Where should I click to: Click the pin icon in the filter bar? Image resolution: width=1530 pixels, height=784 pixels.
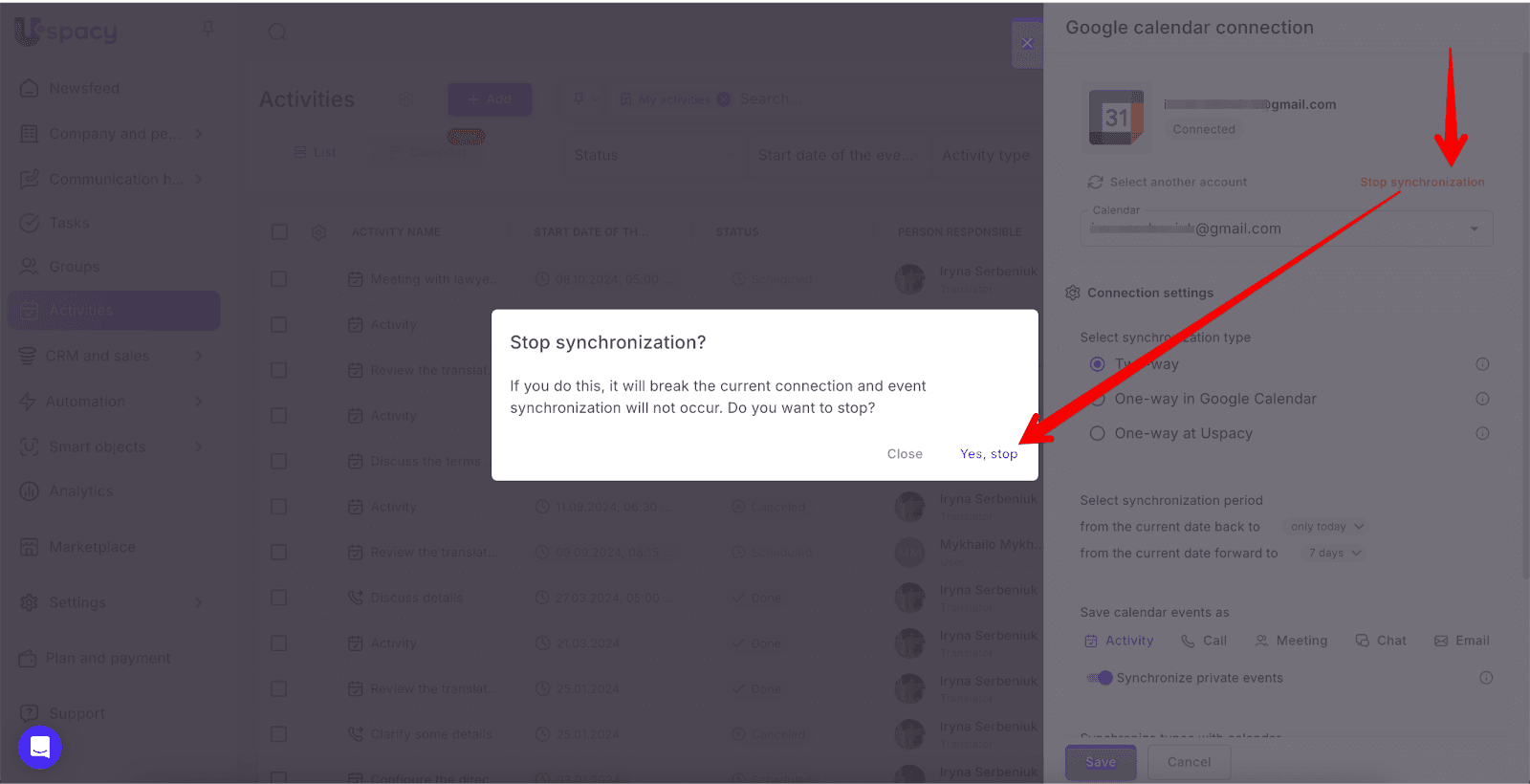click(579, 98)
